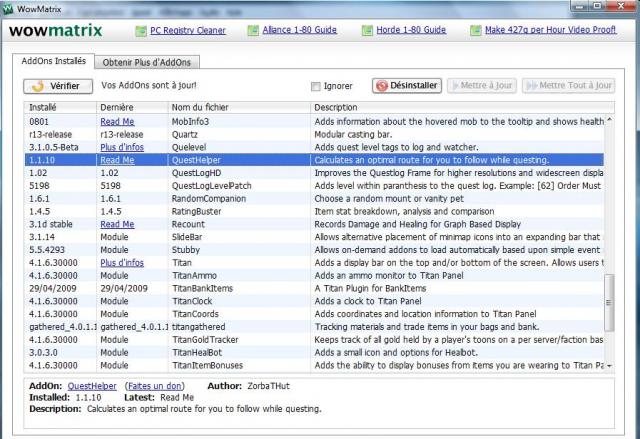Select the QuestLogLevelPatch row
Image resolution: width=640 pixels, height=439 pixels.
314,186
